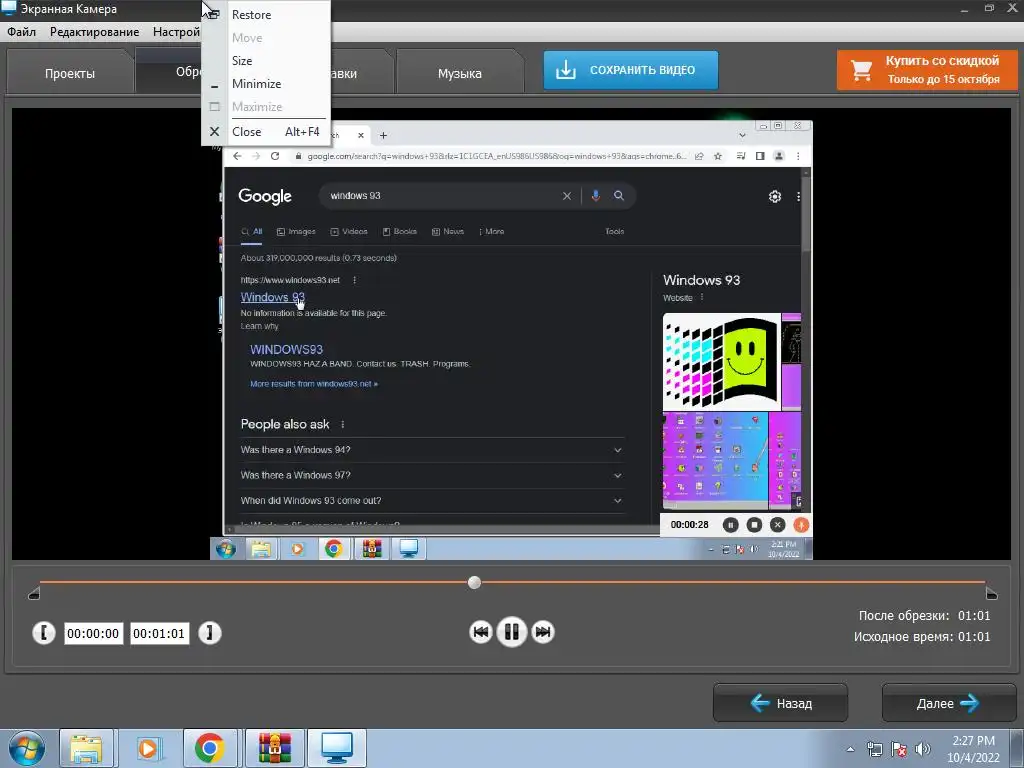Click the clock showing 2:27 PM
Image resolution: width=1024 pixels, height=768 pixels.
pos(973,749)
